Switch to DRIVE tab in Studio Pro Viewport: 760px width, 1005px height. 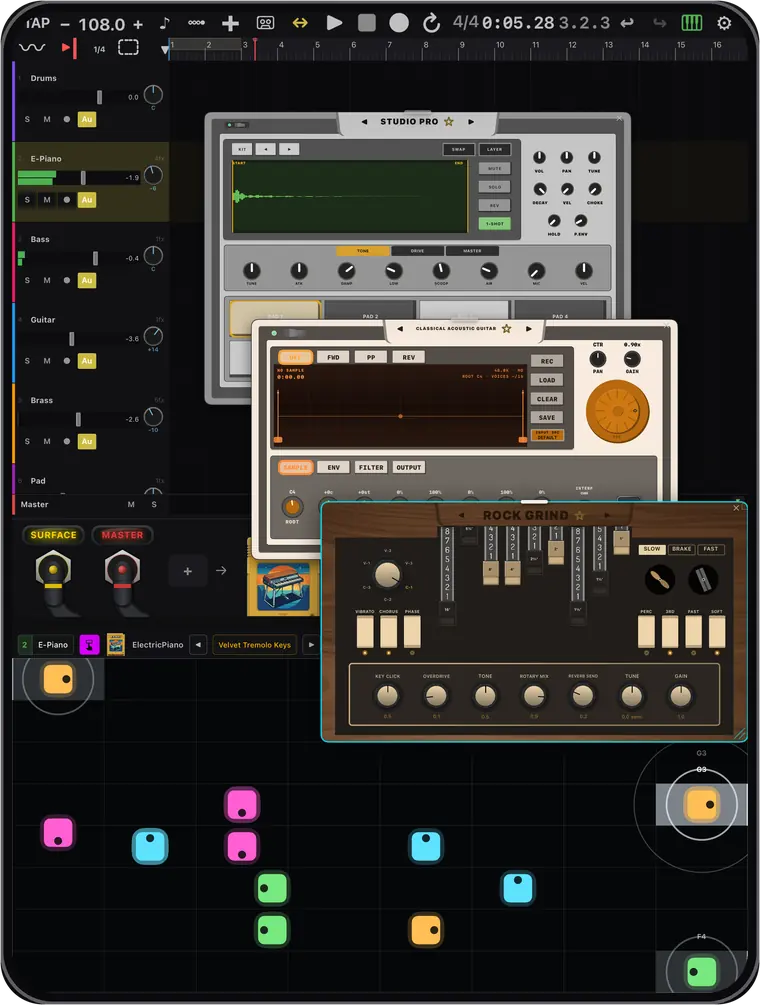coord(417,251)
